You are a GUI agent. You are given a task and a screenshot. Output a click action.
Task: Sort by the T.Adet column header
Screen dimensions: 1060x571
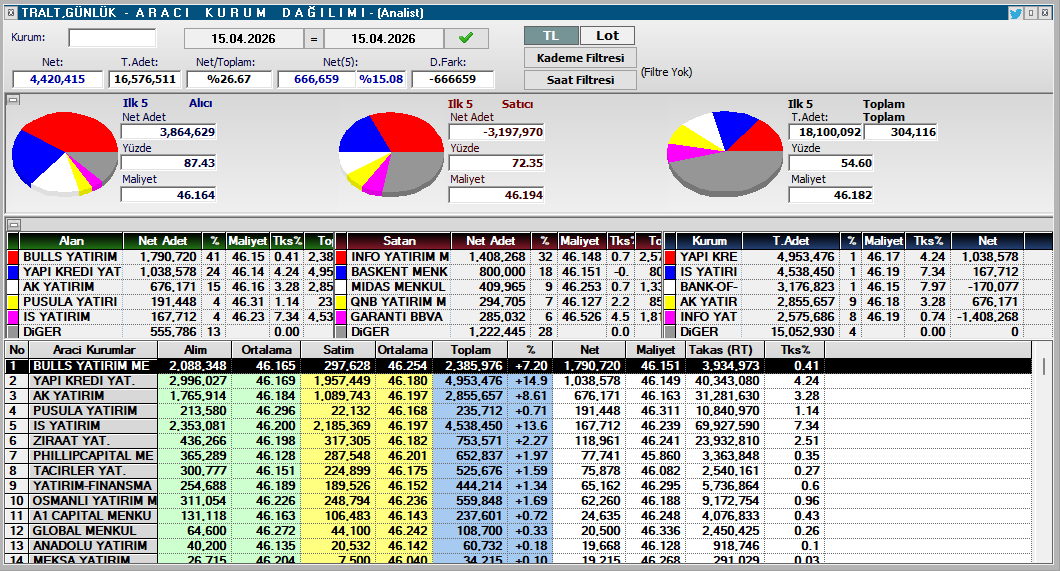click(791, 241)
